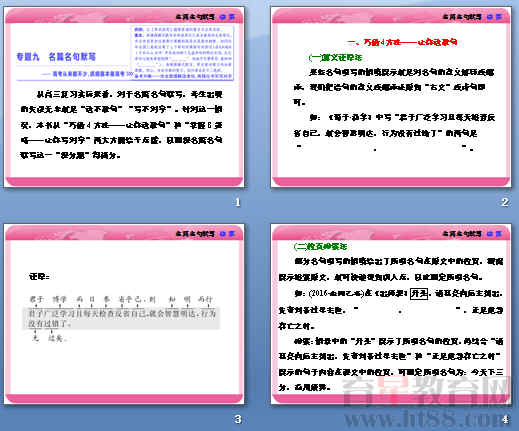The height and width of the screenshot is (431, 519).
Task: Select slide thumbnail number 2
Action: coord(391,97)
